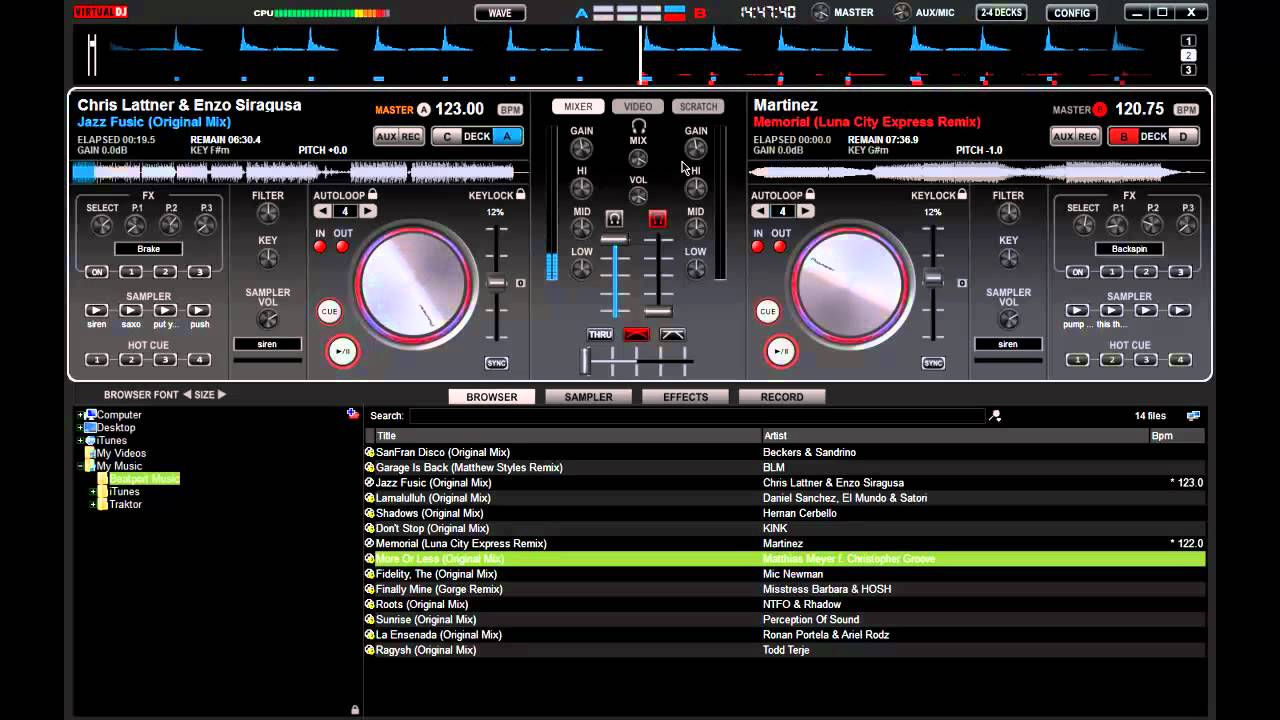The height and width of the screenshot is (720, 1280).
Task: Select the MIXER tab
Action: coord(578,107)
